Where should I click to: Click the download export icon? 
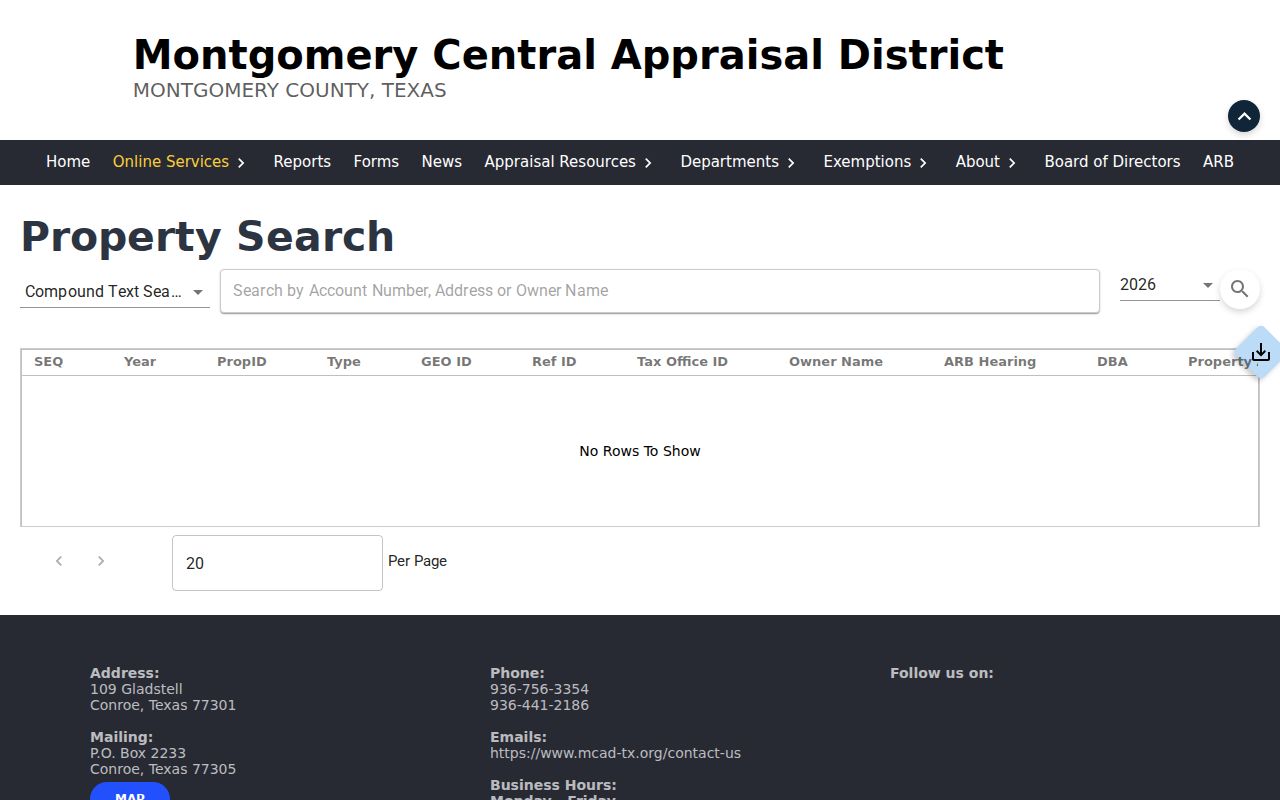[x=1261, y=352]
